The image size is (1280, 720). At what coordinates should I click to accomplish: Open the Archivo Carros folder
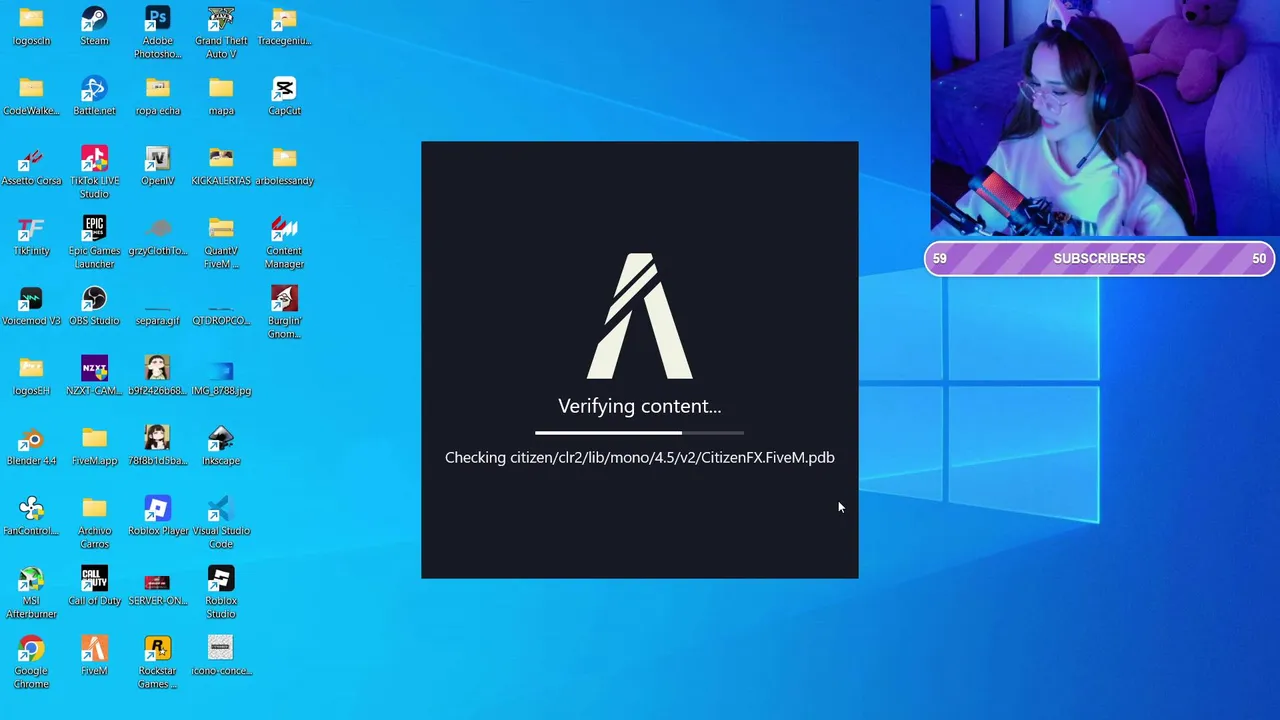coord(94,523)
